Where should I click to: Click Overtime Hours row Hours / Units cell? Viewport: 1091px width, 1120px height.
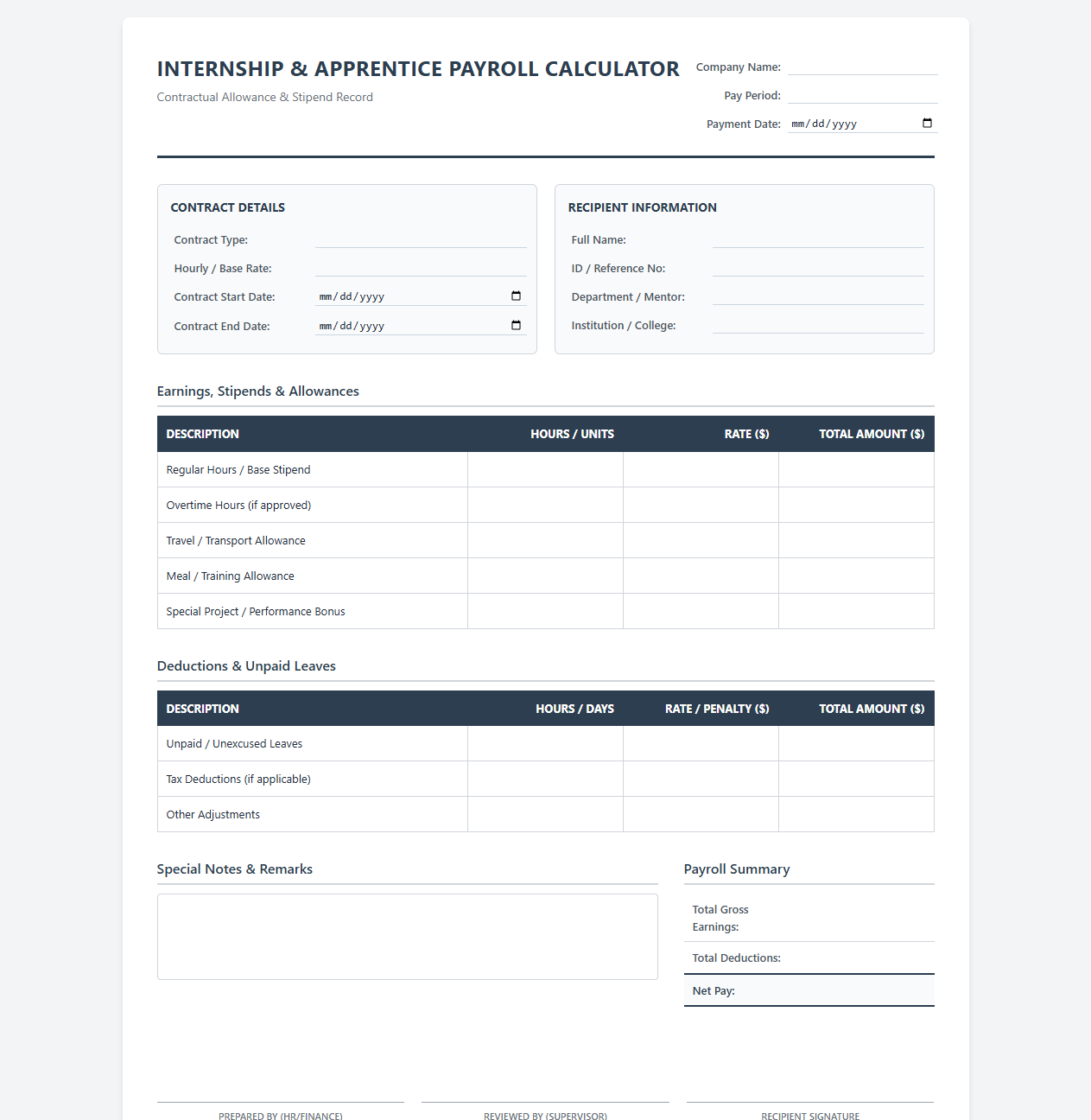point(545,505)
